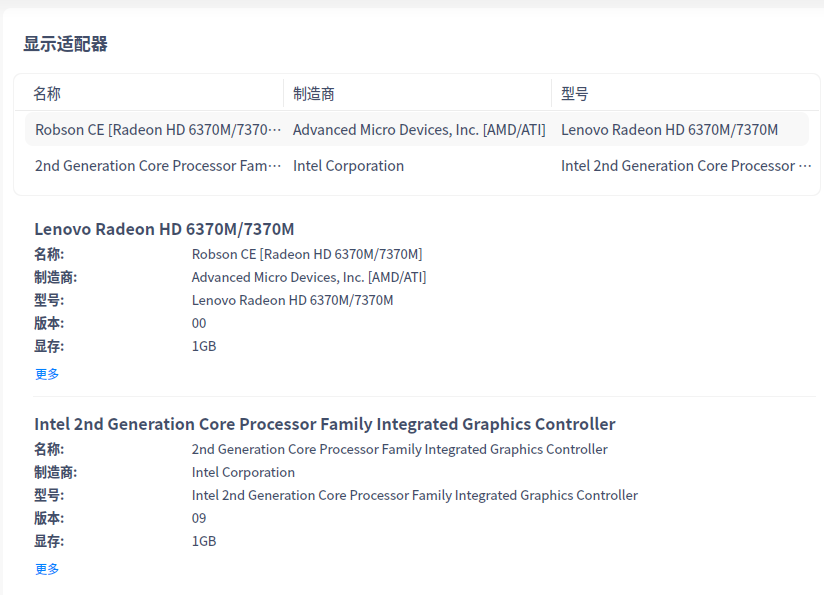Click Intel Corporation cell in adapter table
This screenshot has height=595, width=824.
click(x=348, y=166)
